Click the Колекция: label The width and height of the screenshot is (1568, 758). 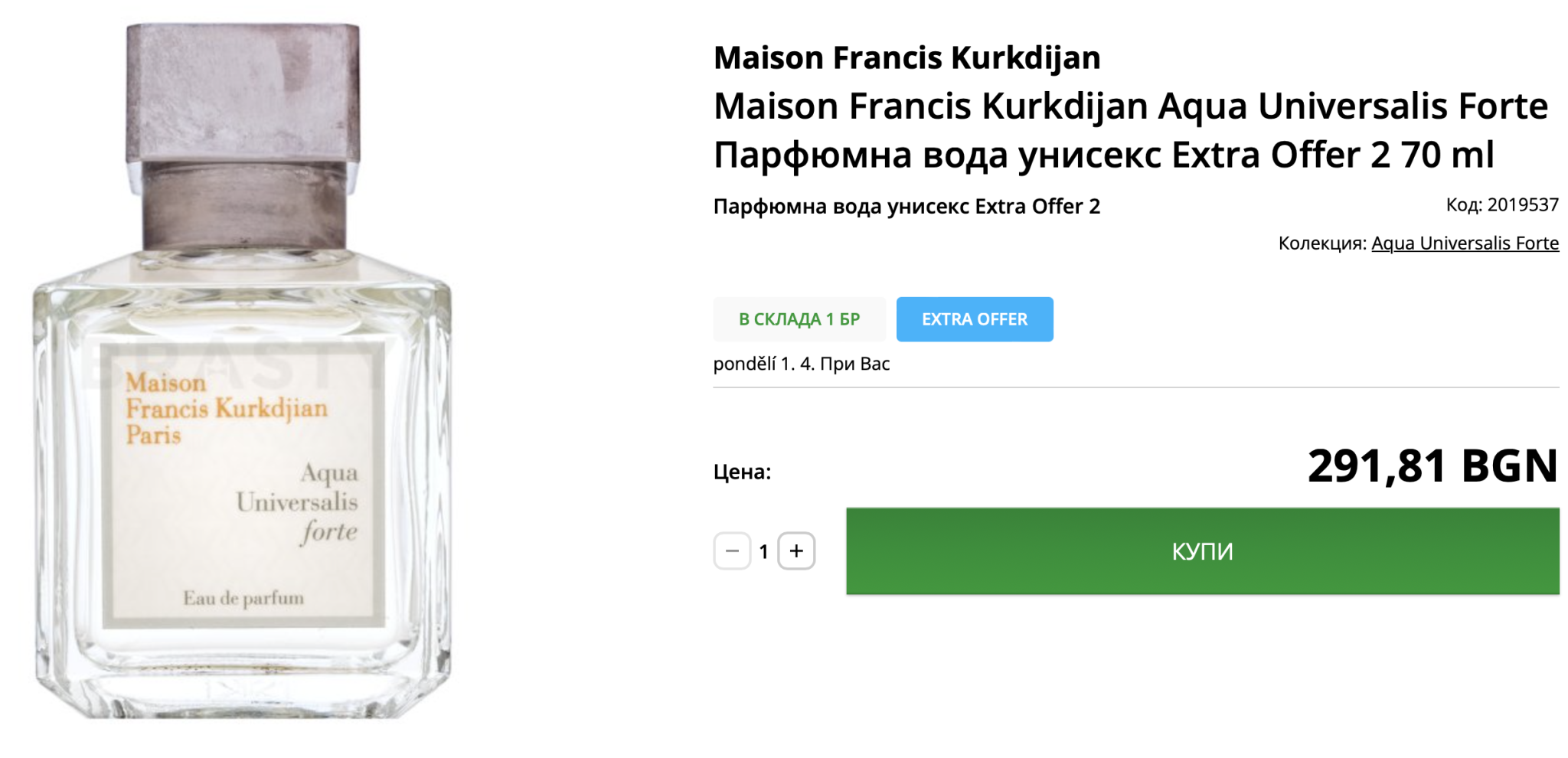click(1321, 243)
